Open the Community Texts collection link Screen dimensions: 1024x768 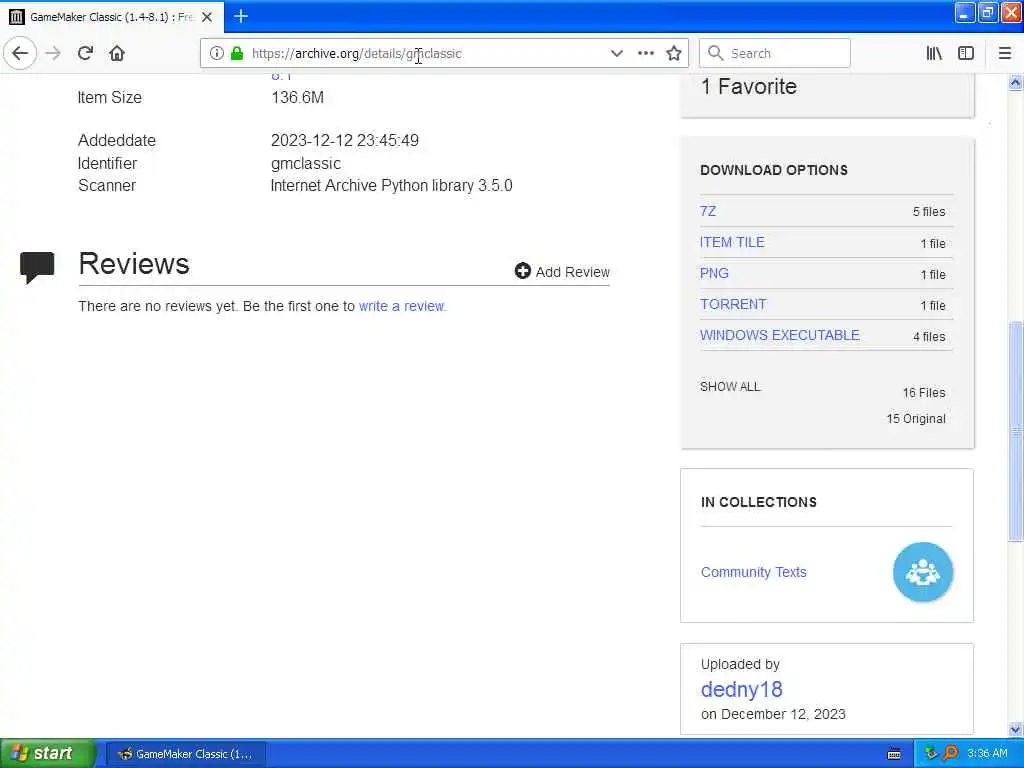pyautogui.click(x=754, y=572)
